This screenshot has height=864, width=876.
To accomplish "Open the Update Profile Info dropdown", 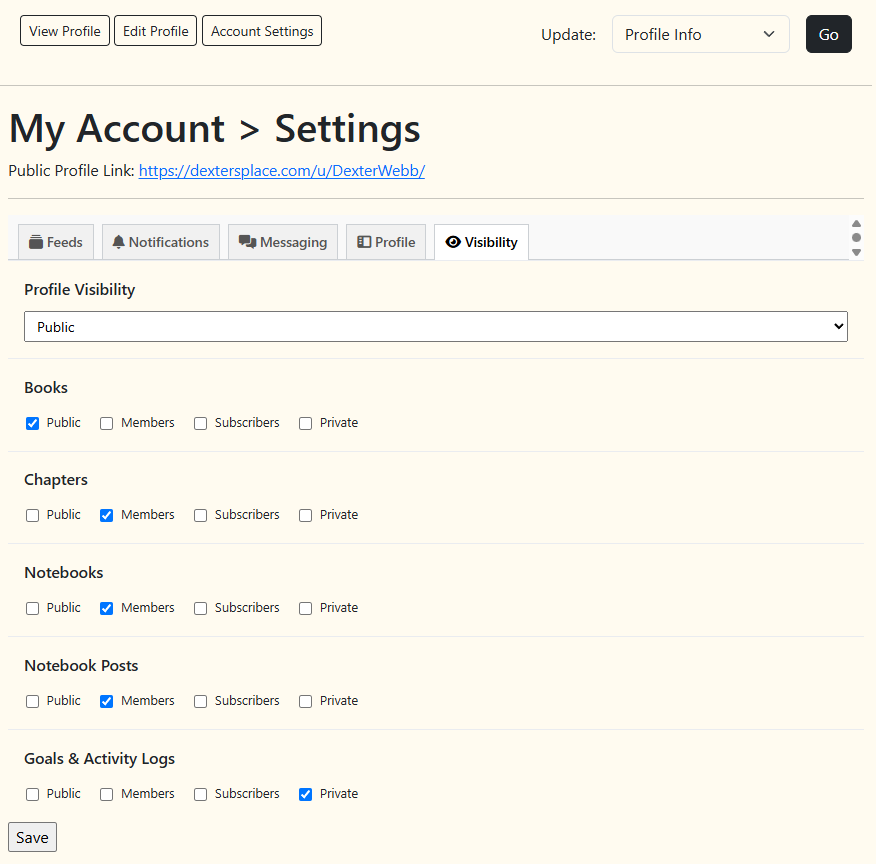I will (701, 34).
